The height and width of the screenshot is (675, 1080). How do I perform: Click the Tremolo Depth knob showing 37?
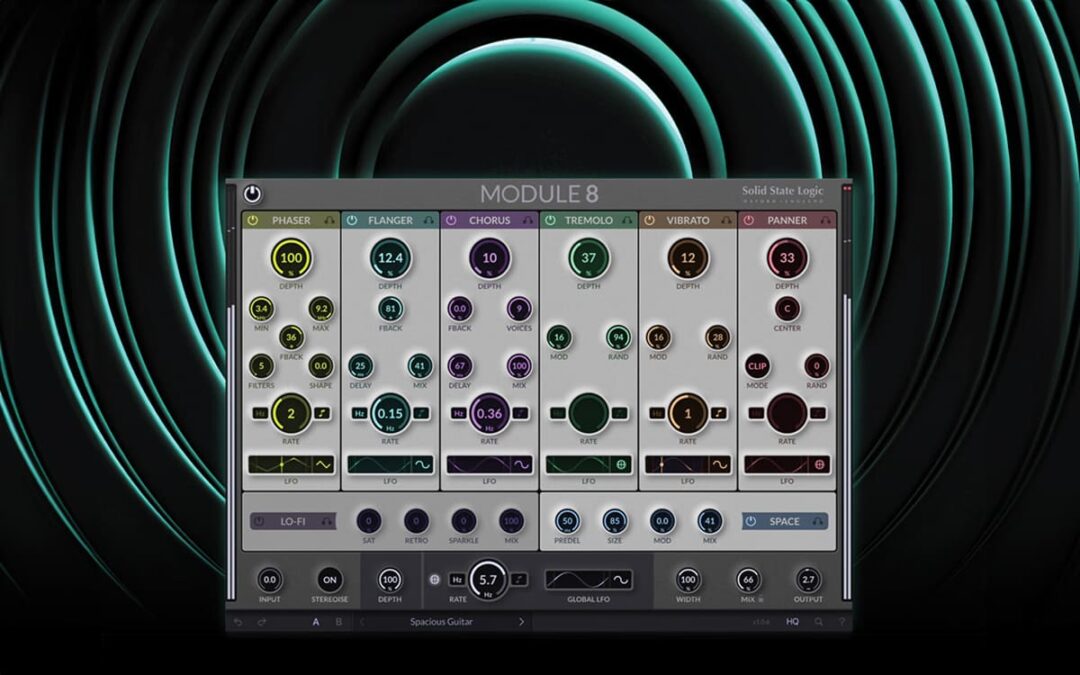(x=589, y=258)
